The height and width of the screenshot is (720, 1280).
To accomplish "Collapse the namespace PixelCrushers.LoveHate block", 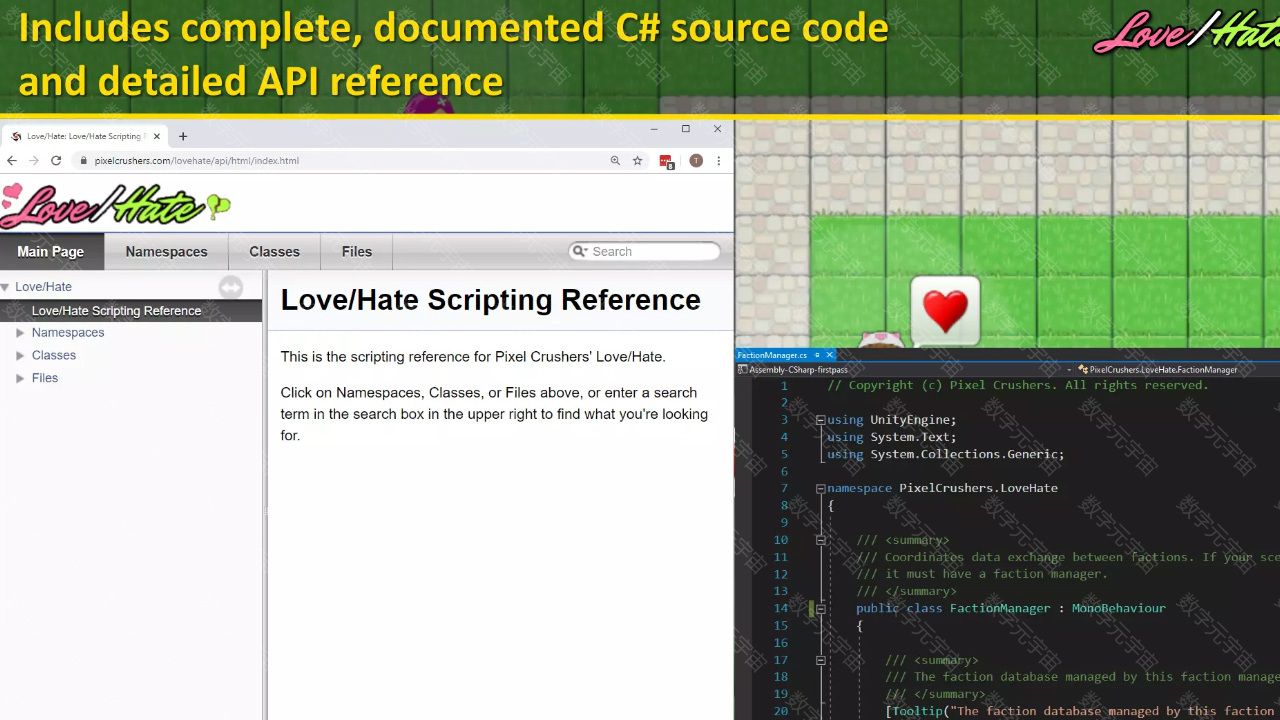I will [820, 489].
